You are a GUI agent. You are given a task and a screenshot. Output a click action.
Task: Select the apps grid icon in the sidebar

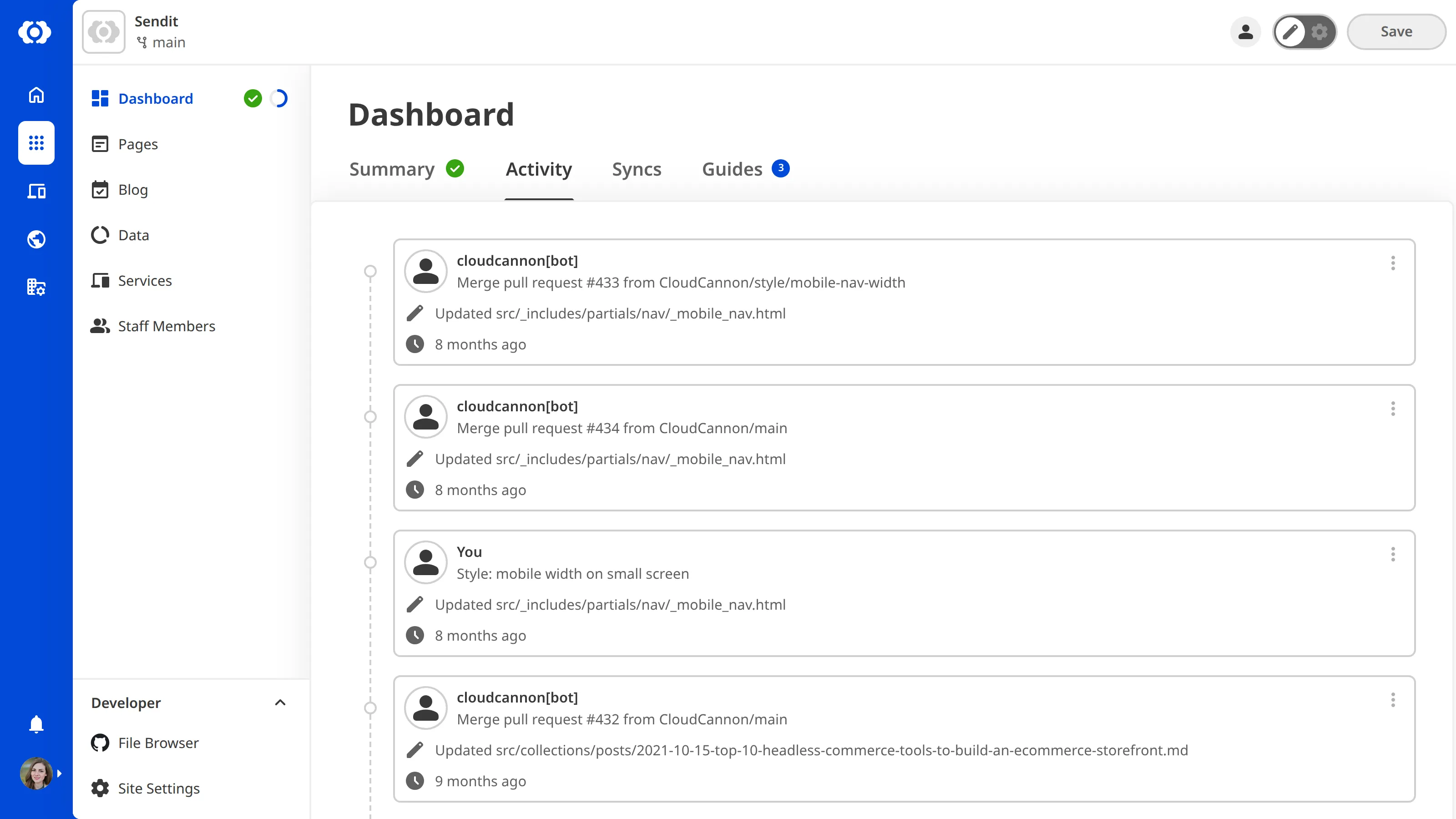(x=35, y=143)
